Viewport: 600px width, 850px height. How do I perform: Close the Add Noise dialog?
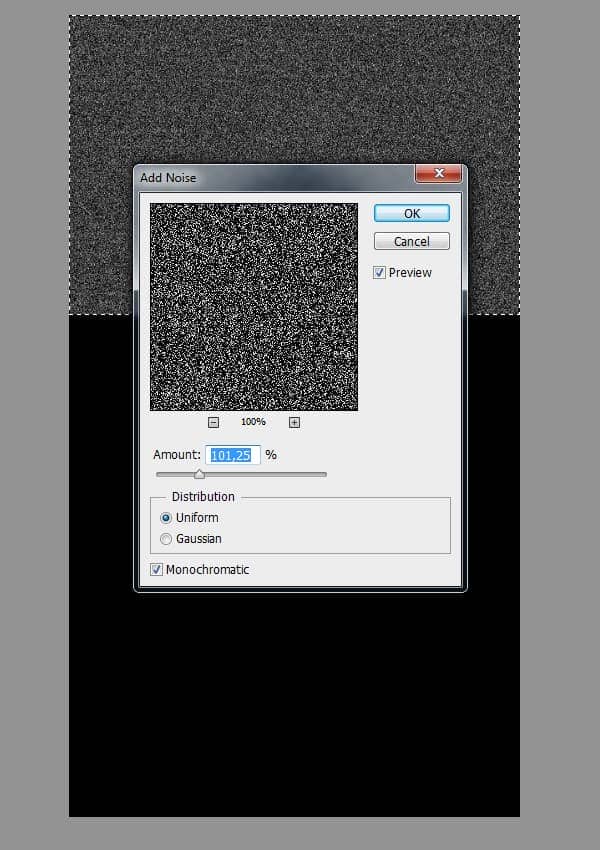[x=438, y=173]
